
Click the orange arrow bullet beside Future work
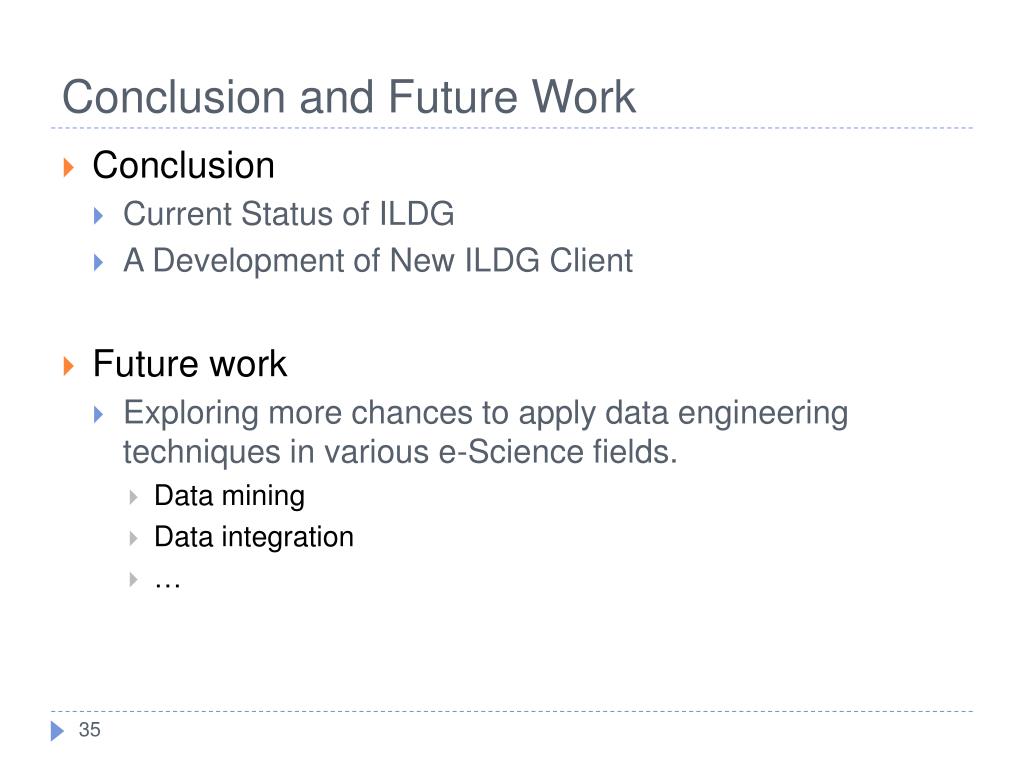[x=69, y=366]
